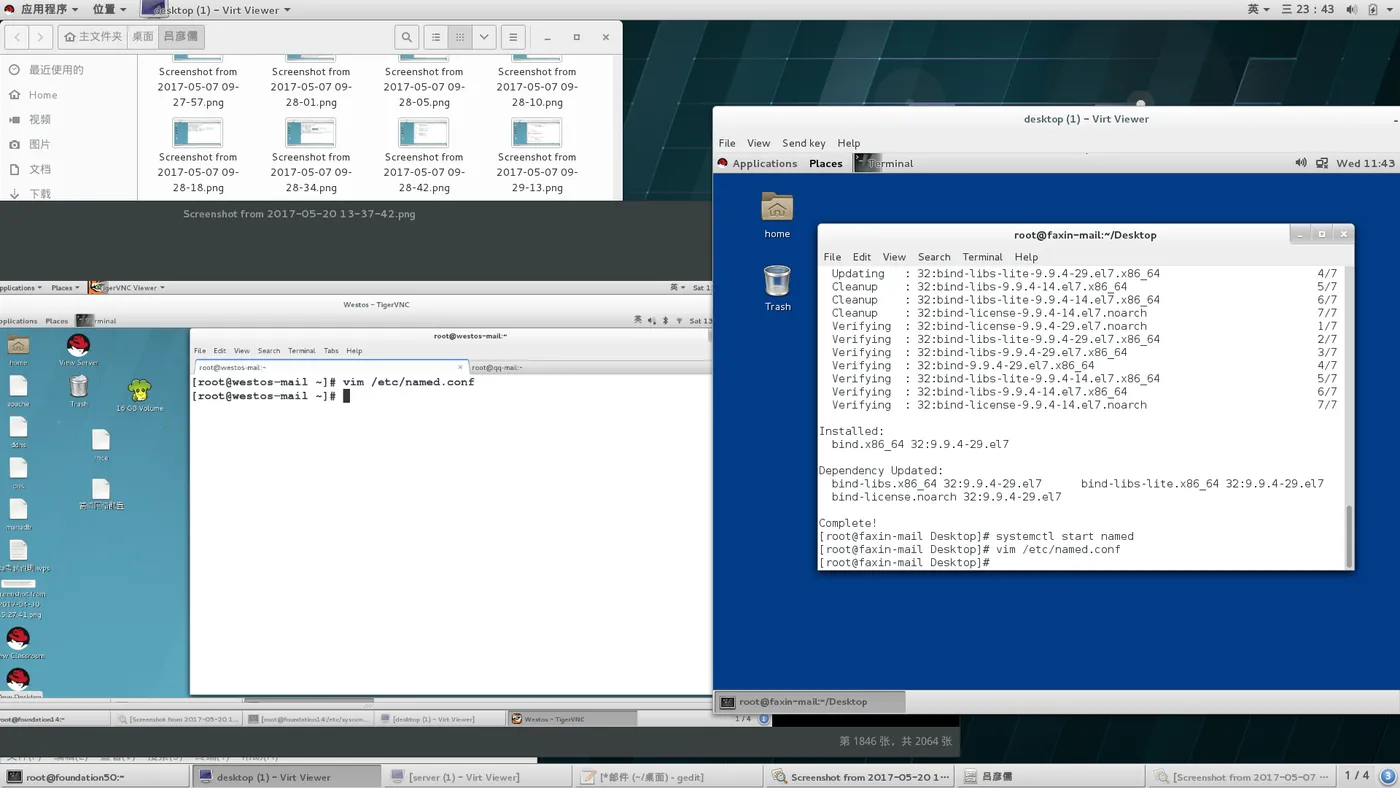Viewport: 1400px width, 788px height.
Task: Select the 吕彦儒 path segment
Action: (181, 37)
